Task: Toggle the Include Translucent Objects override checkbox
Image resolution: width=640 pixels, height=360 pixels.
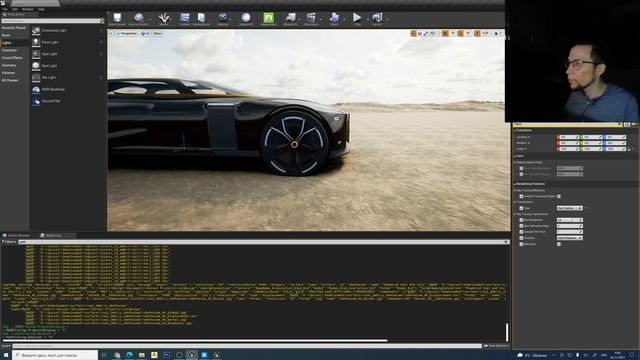Action: 521,196
